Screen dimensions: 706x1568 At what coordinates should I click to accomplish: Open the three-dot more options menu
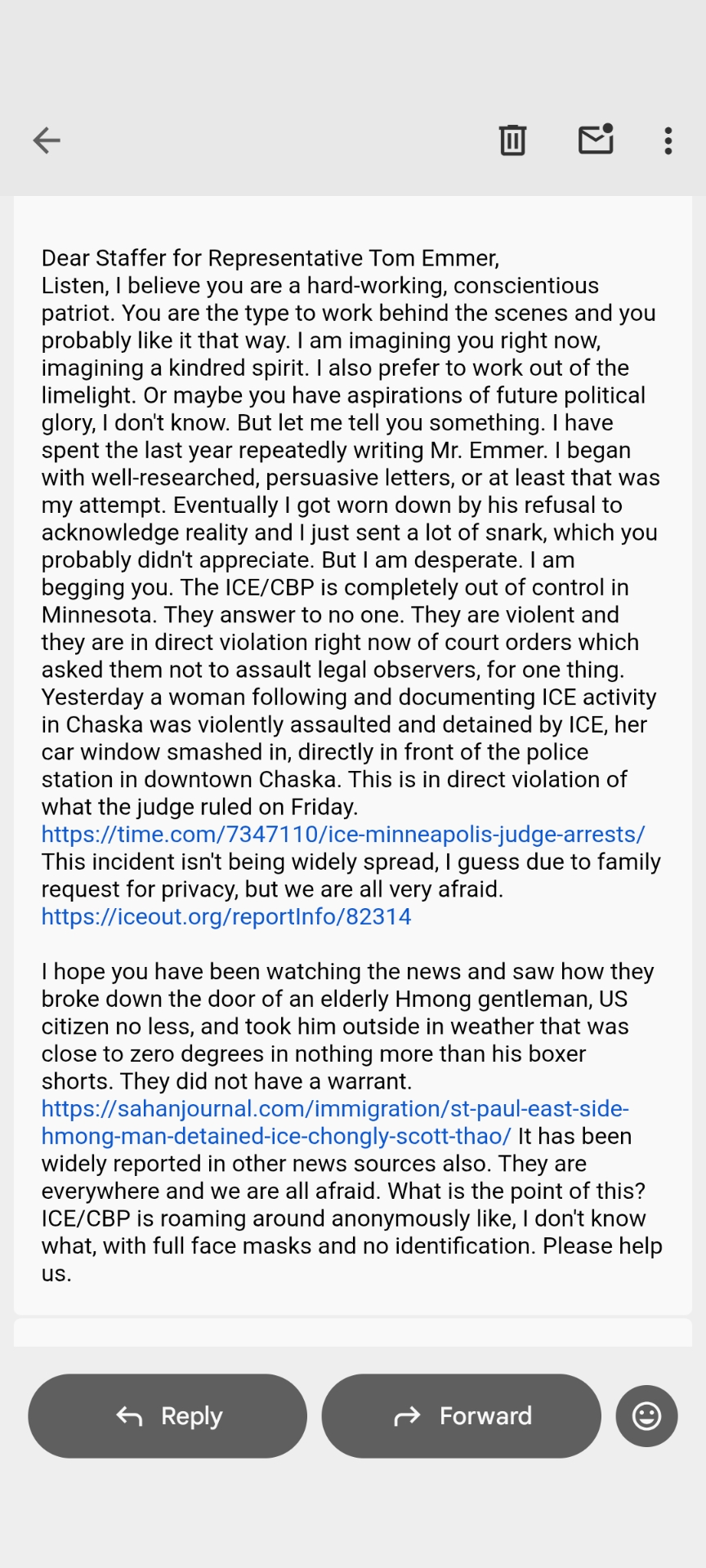point(668,140)
